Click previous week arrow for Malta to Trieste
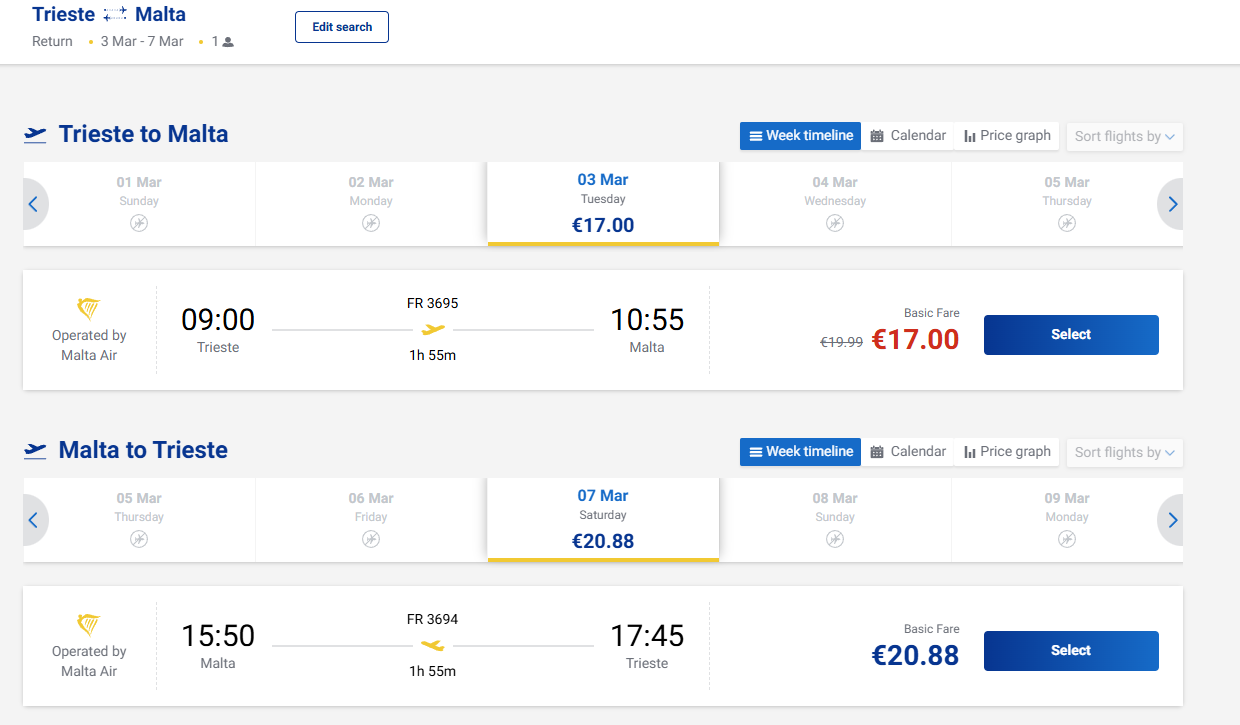1240x725 pixels. tap(33, 520)
